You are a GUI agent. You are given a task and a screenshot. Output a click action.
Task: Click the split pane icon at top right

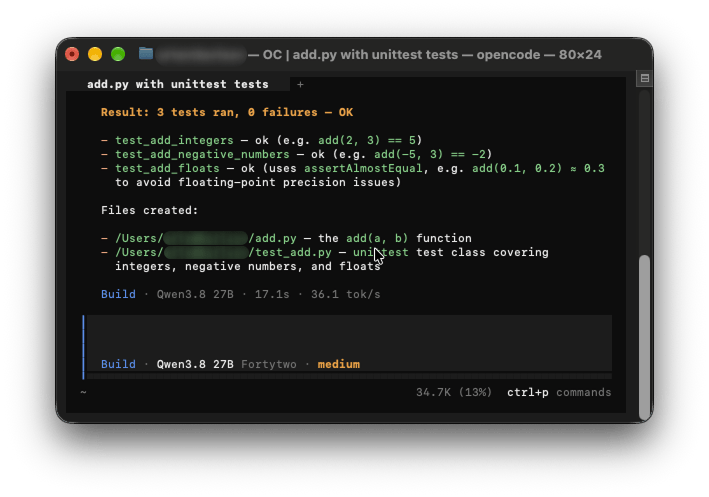[645, 78]
